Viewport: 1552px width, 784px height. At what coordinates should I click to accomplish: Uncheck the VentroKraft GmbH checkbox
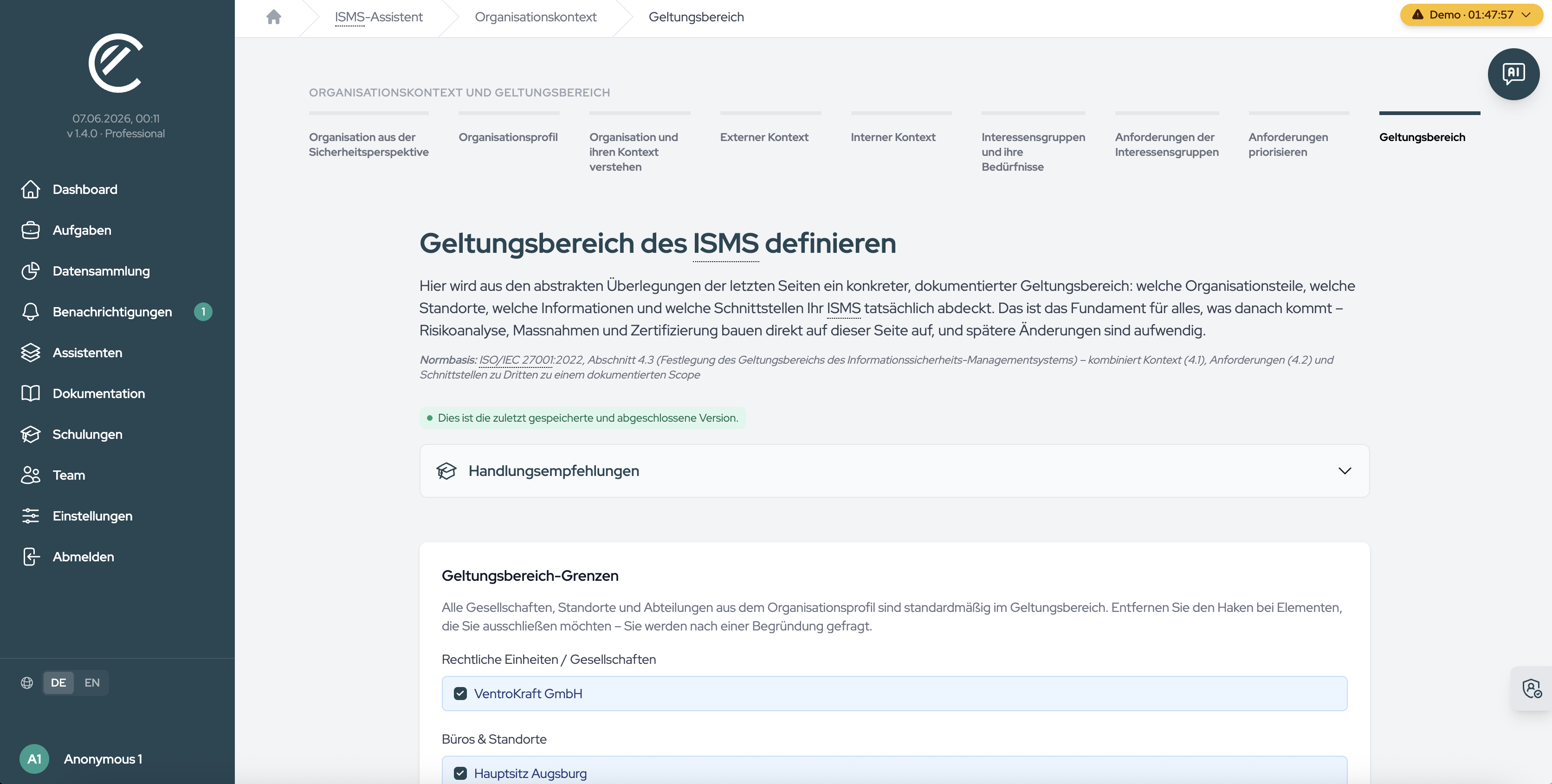460,694
